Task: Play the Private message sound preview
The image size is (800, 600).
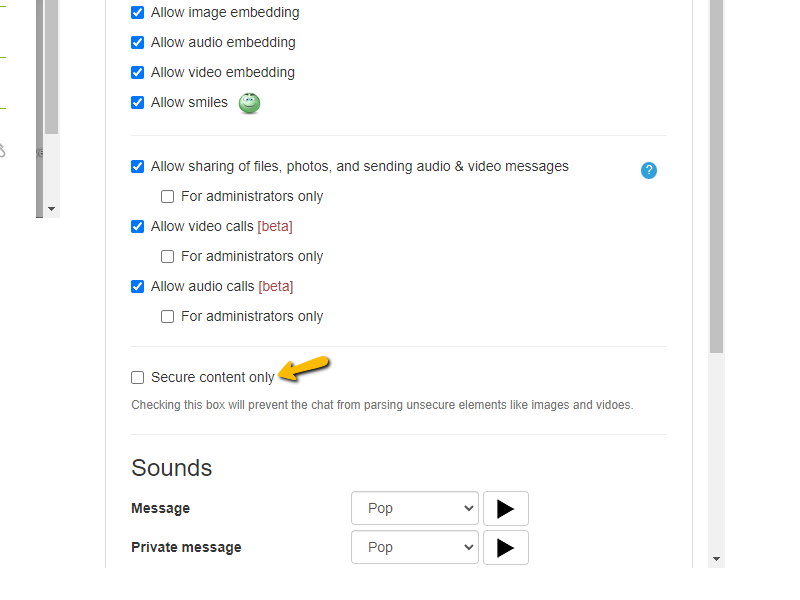Action: 505,547
